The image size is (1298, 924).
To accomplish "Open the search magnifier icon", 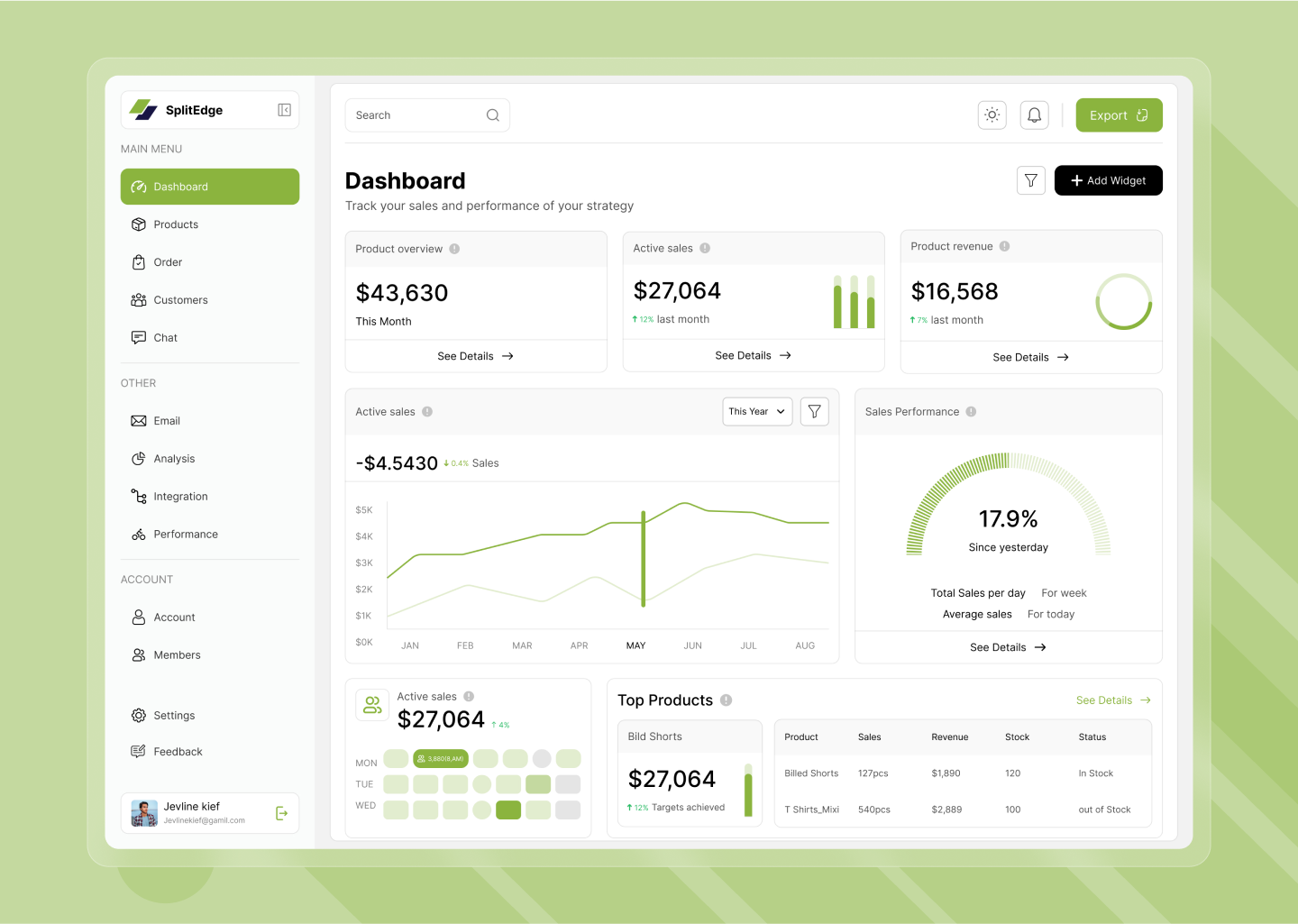I will click(492, 114).
